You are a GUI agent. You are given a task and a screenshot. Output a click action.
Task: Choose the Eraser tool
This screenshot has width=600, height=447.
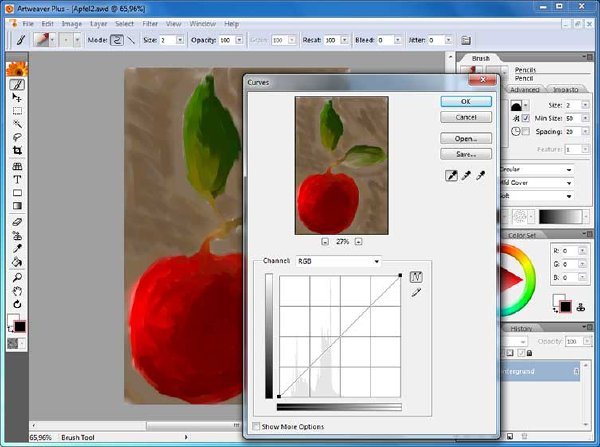pos(17,222)
